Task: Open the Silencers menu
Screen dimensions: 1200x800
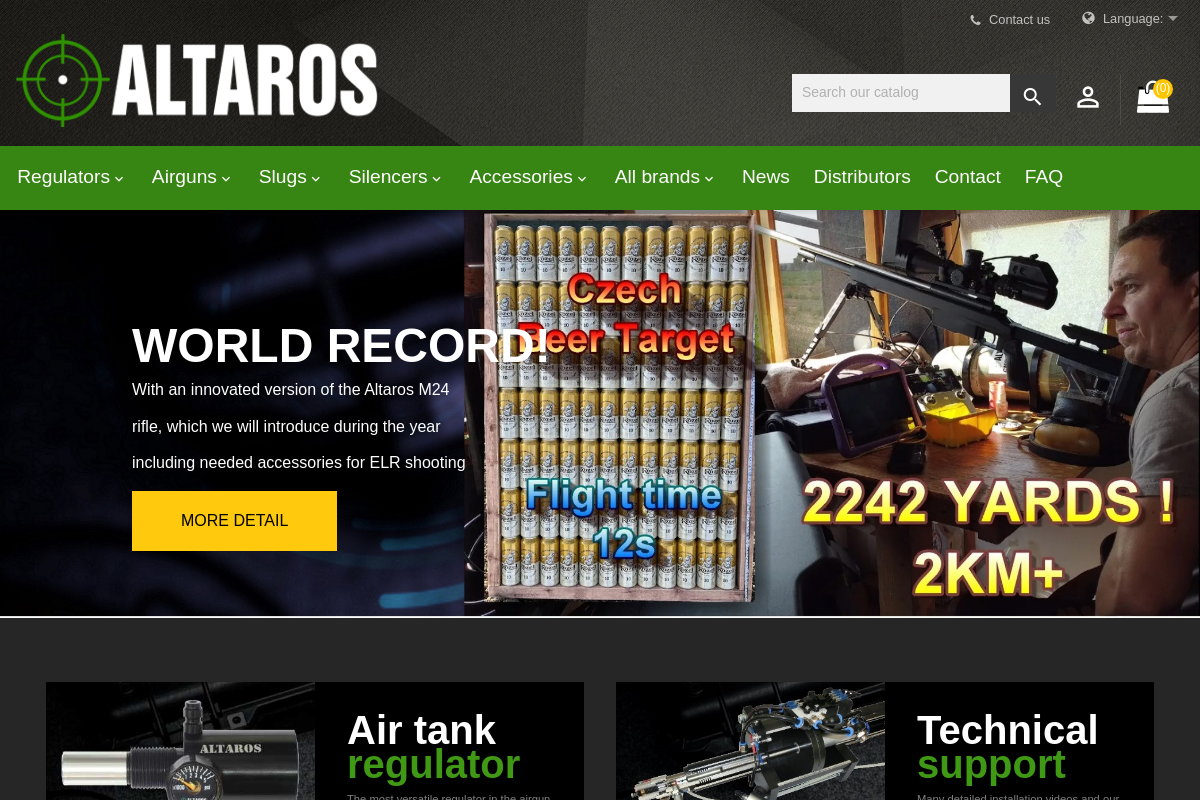Action: 395,177
